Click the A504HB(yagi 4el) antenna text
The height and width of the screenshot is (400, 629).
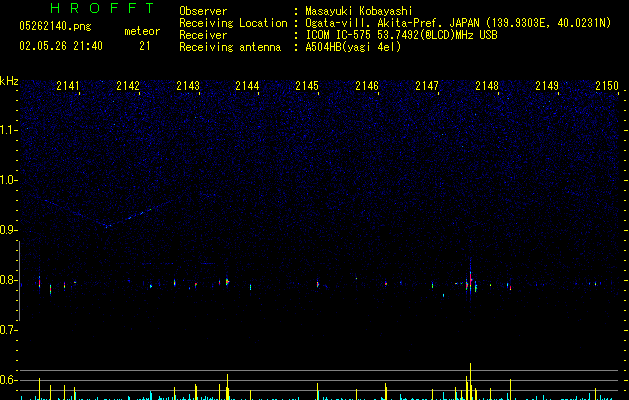tap(353, 47)
